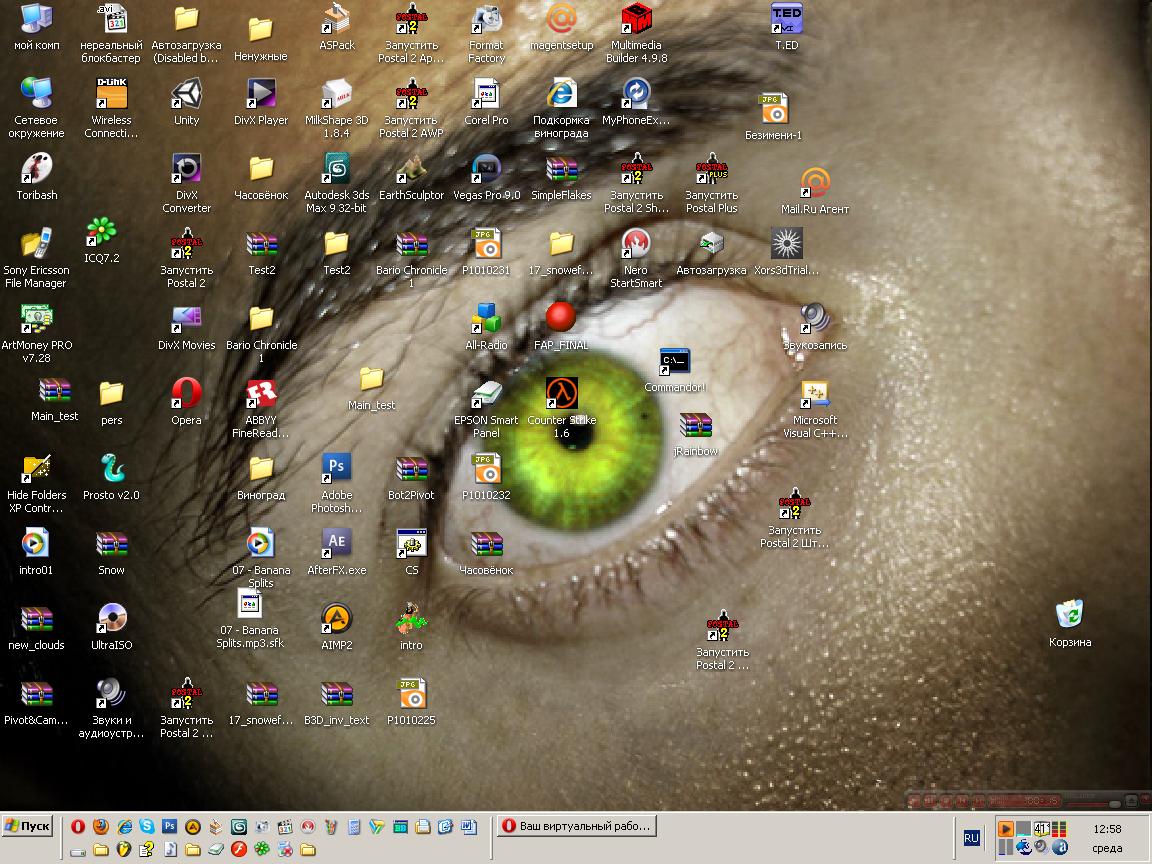Screen dimensions: 1152x864
Task: Launch Vegas Pro 9.0 from the desktop
Action: 486,171
